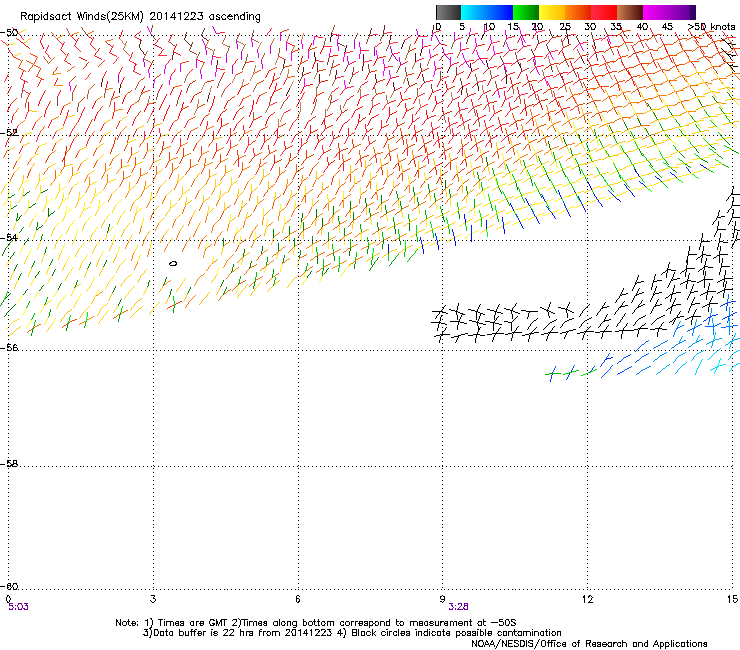The height and width of the screenshot is (650, 740).
Task: Click the 'Times are GMT' note line
Action: tap(315, 623)
